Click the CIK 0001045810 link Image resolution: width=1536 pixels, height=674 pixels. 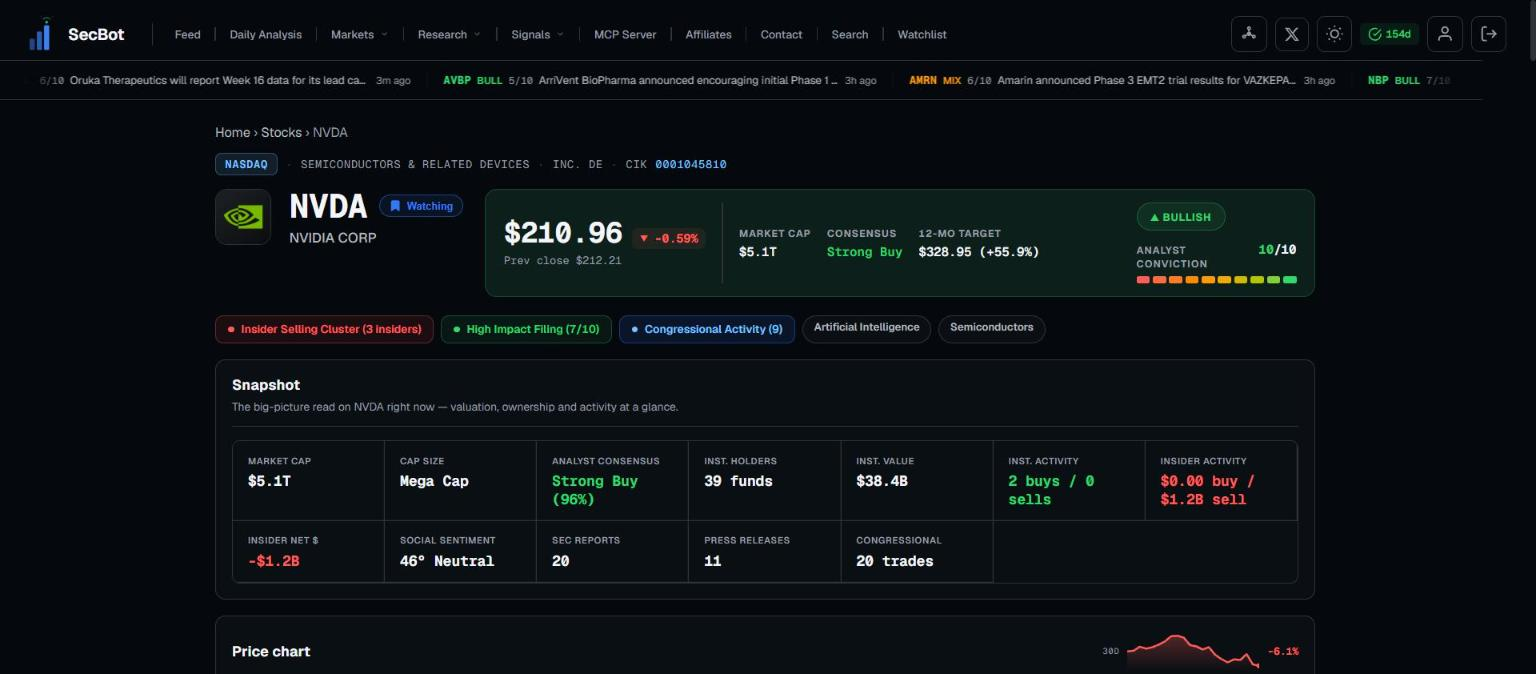pyautogui.click(x=691, y=164)
